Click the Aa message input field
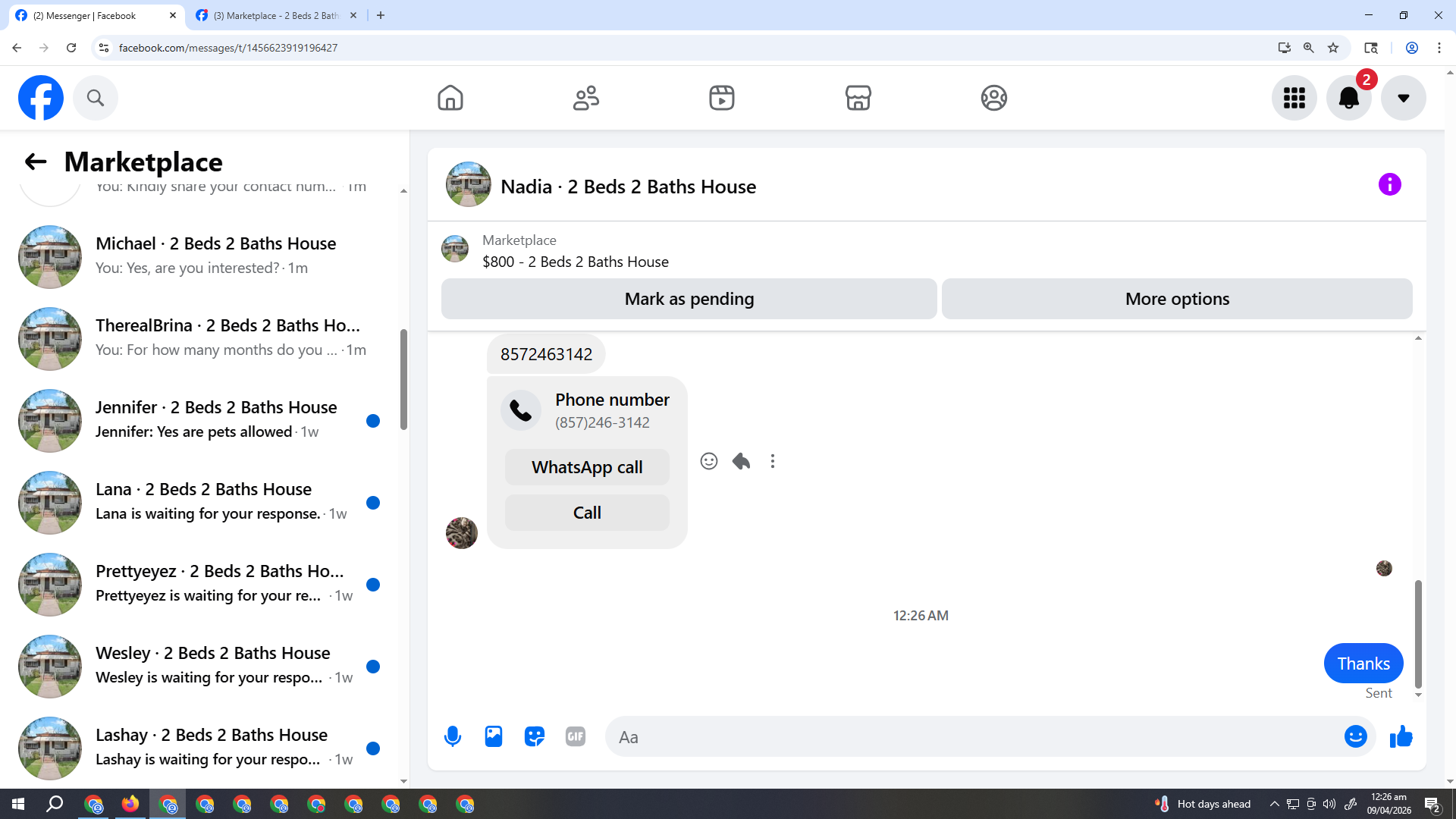Screen dimensions: 1456x819 [x=971, y=737]
